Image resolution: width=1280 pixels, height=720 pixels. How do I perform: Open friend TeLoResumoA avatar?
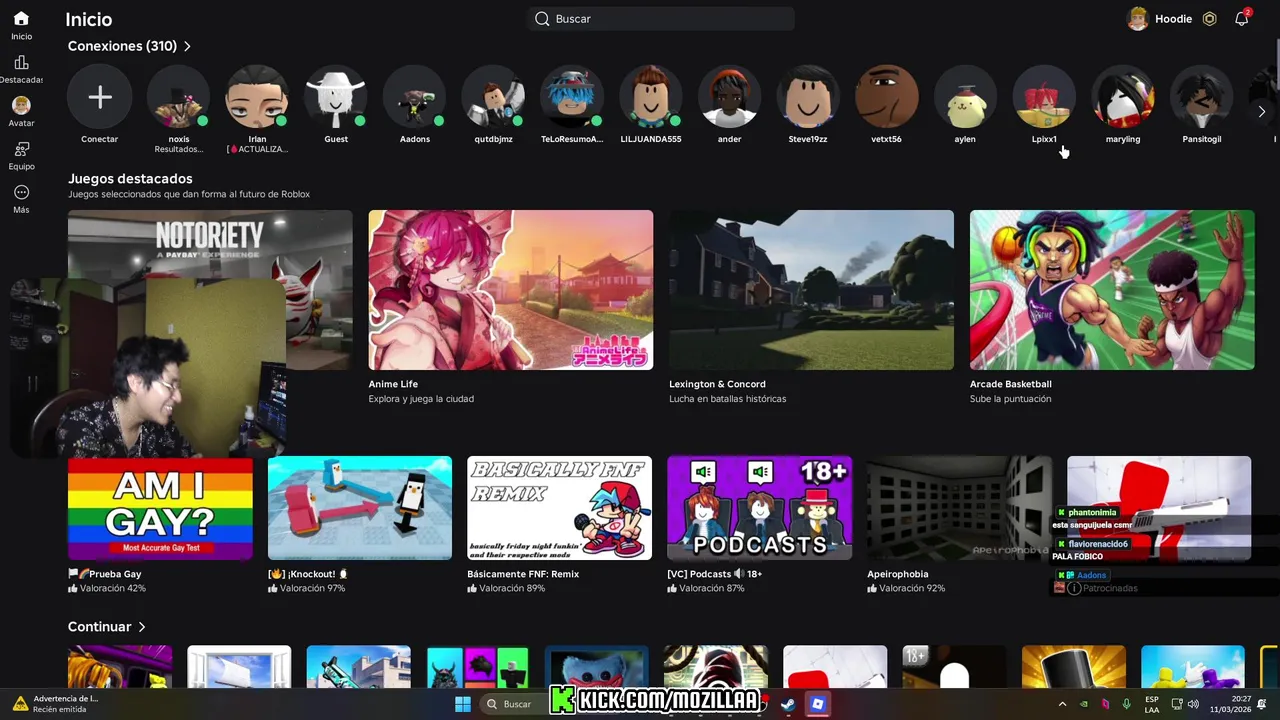click(x=572, y=97)
